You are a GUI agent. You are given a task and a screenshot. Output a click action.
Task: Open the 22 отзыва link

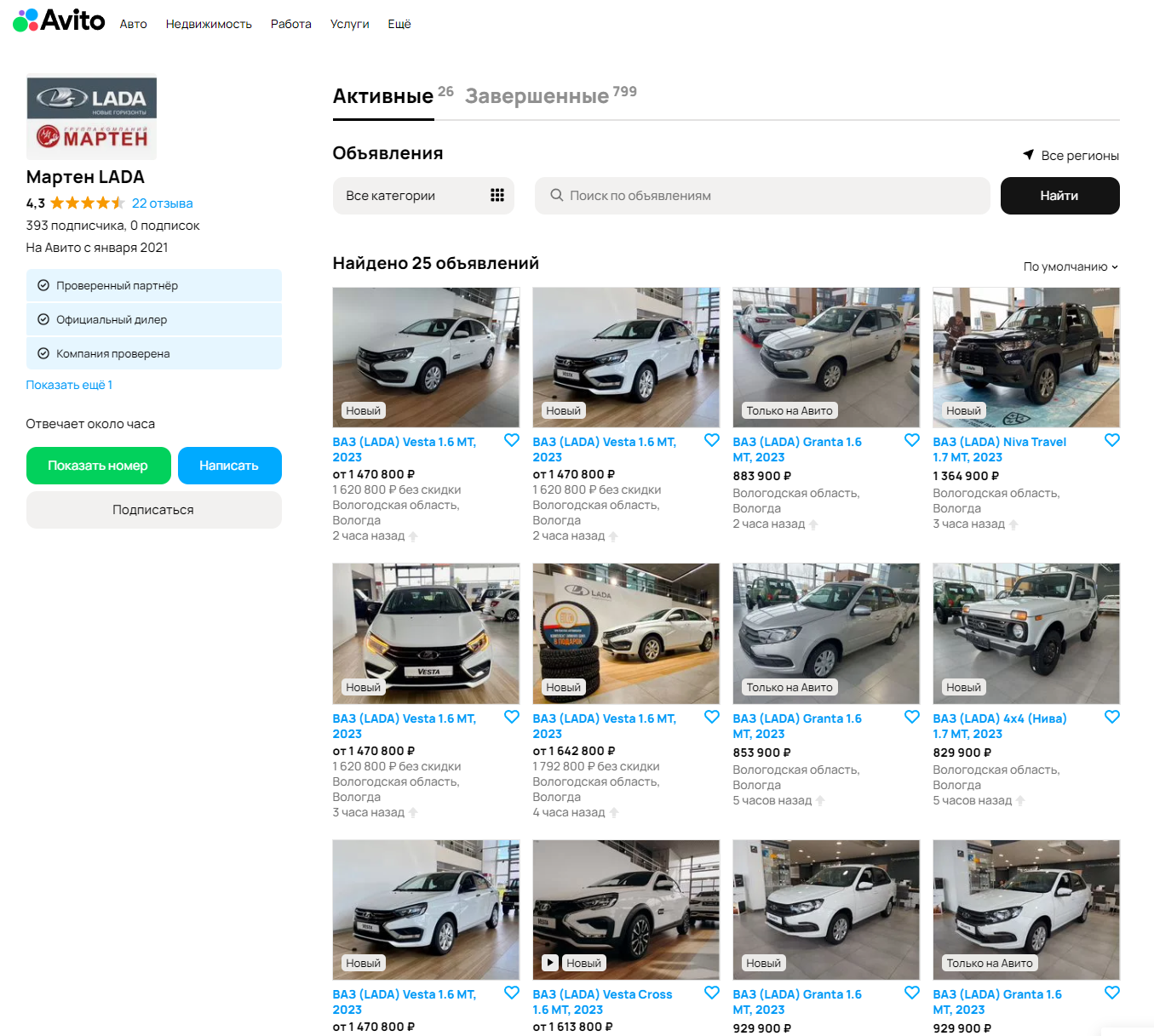162,203
